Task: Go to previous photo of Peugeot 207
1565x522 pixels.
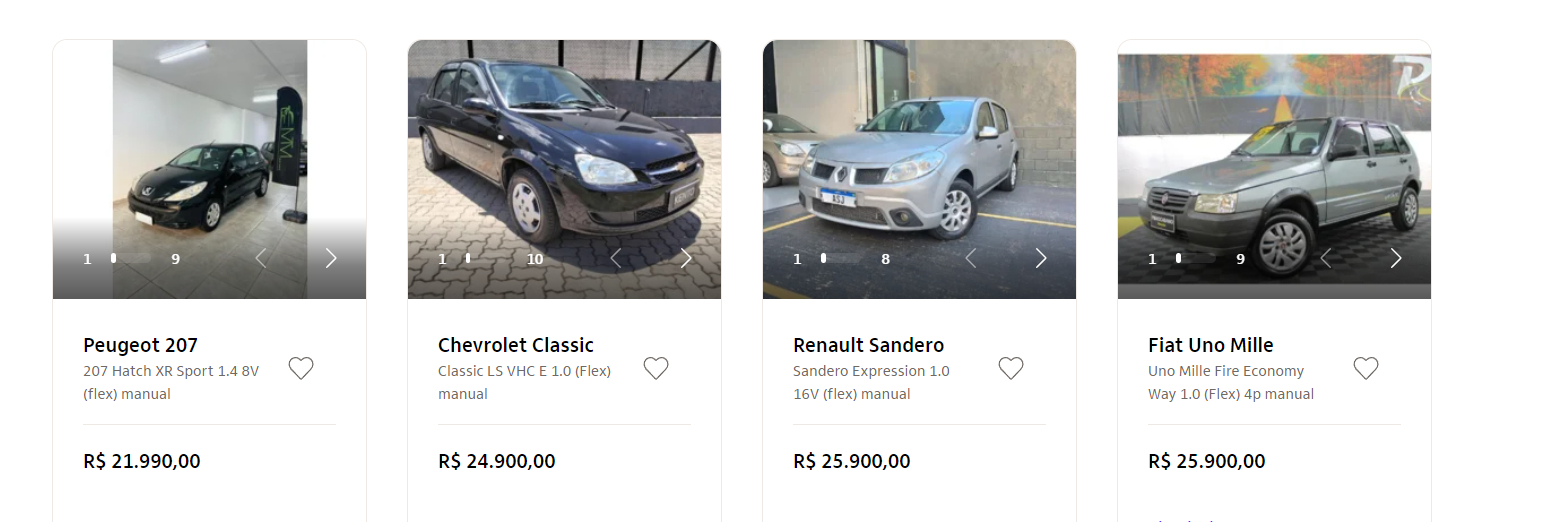Action: click(261, 259)
